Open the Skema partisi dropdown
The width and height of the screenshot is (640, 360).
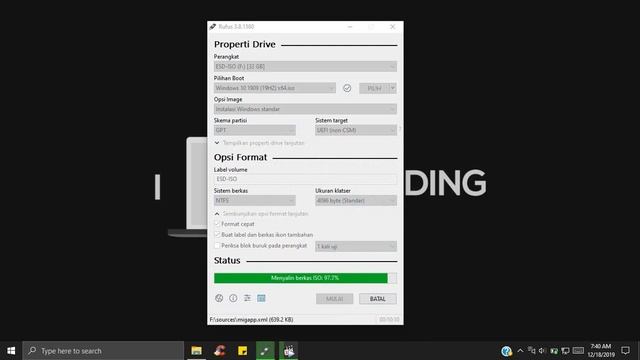coord(255,130)
